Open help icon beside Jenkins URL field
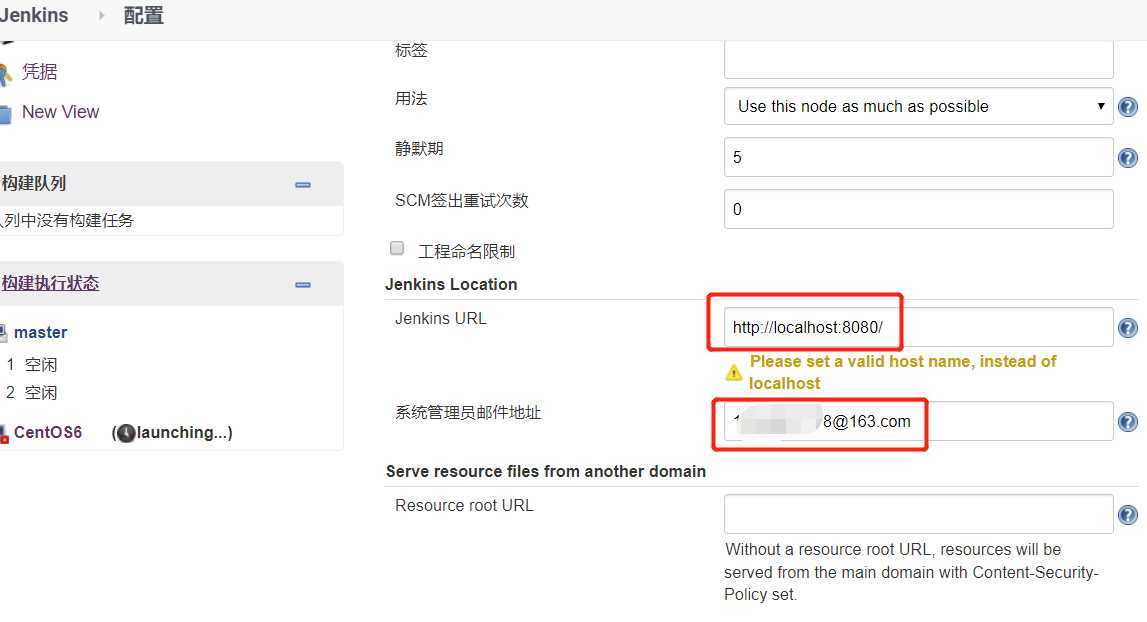Image resolution: width=1147 pixels, height=622 pixels. point(1128,328)
